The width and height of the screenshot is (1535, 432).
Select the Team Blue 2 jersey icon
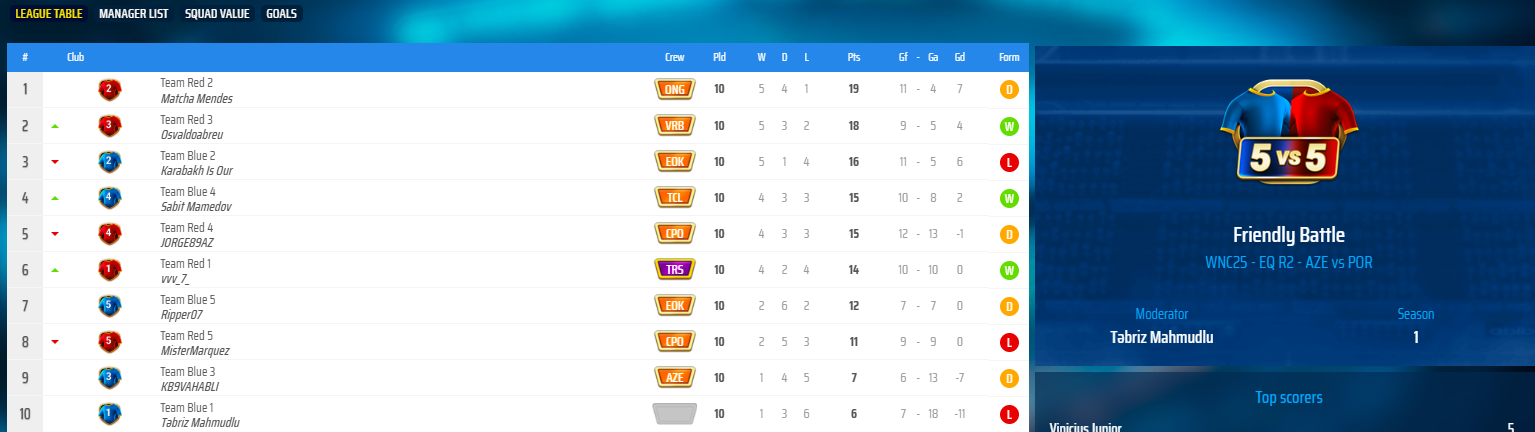pos(110,162)
